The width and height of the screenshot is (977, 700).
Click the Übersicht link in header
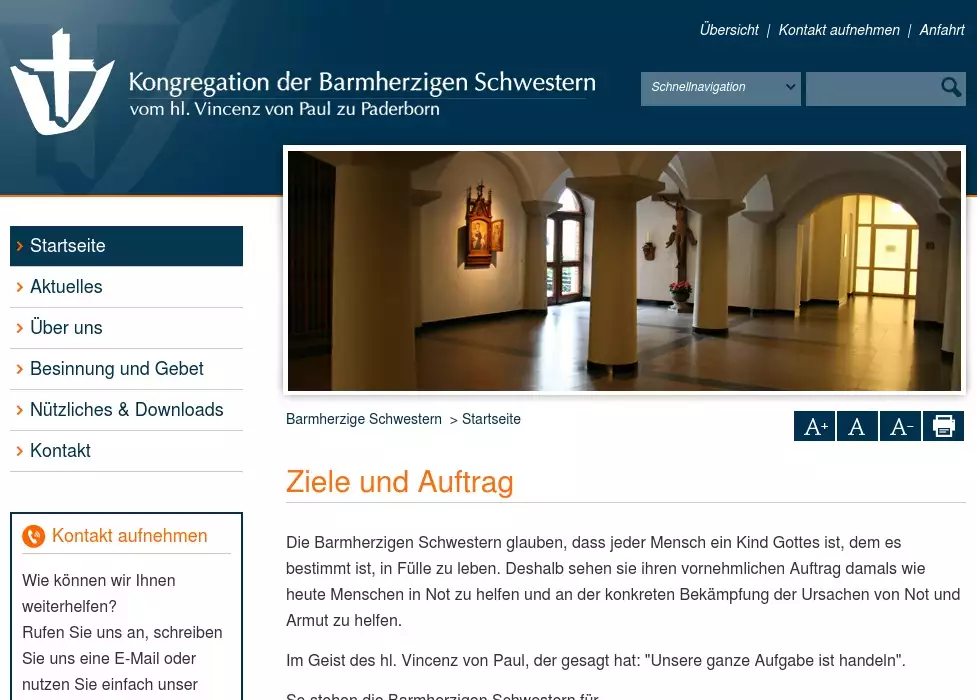coord(729,30)
